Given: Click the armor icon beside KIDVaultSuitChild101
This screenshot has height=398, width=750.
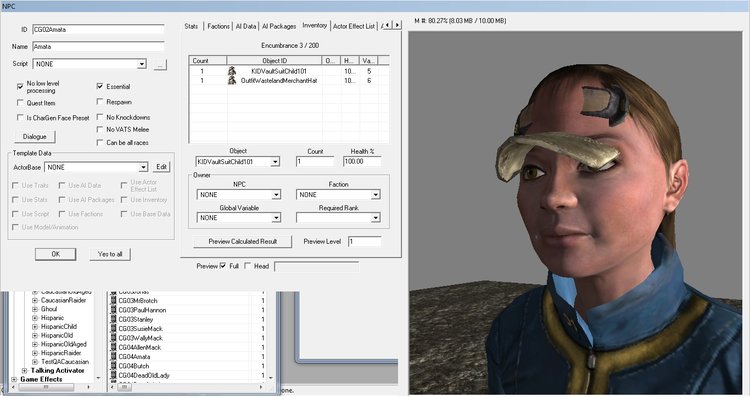Looking at the screenshot, I should pyautogui.click(x=232, y=71).
